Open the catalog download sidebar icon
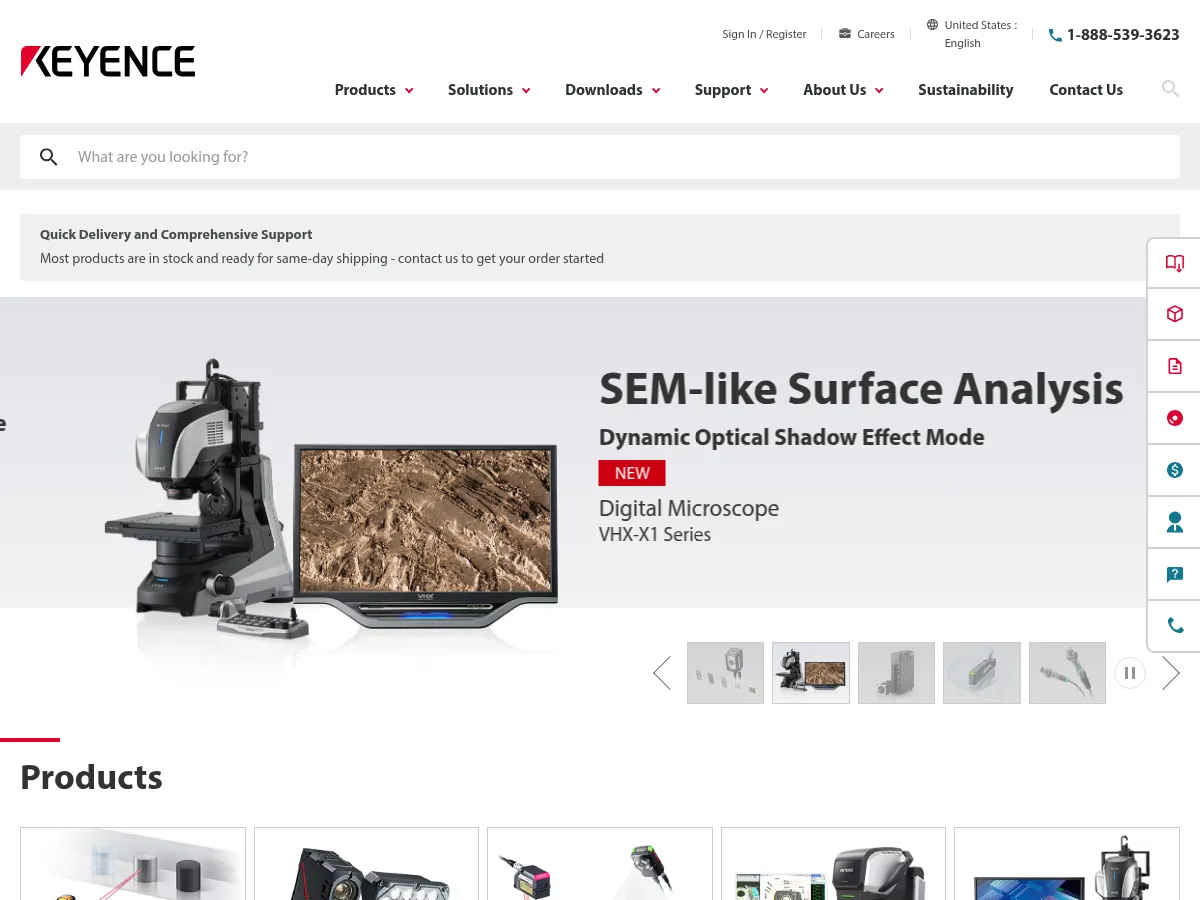The height and width of the screenshot is (900, 1200). click(x=1174, y=262)
